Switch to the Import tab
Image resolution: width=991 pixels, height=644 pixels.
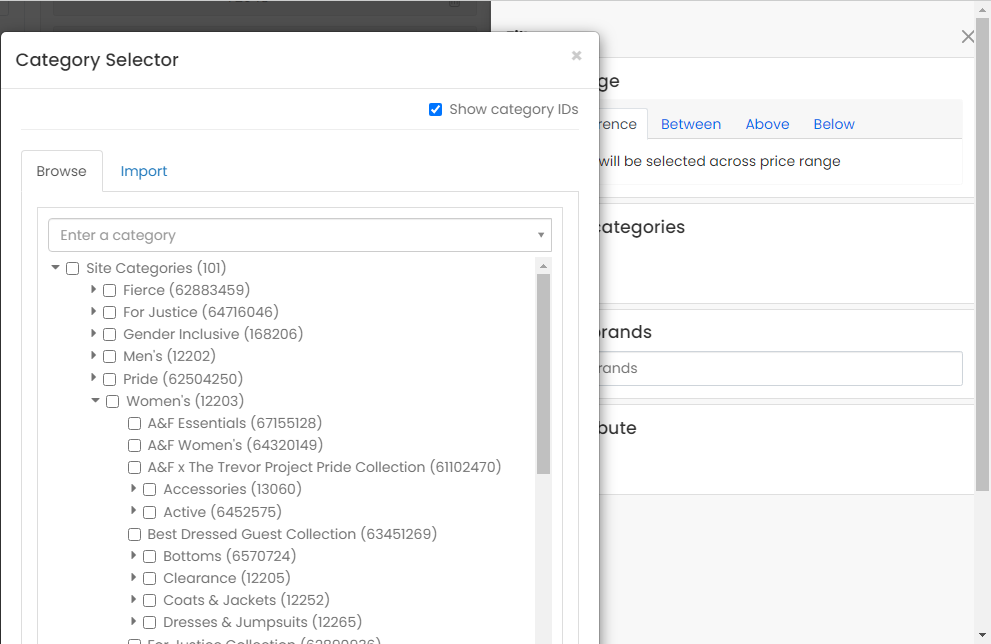coord(144,171)
